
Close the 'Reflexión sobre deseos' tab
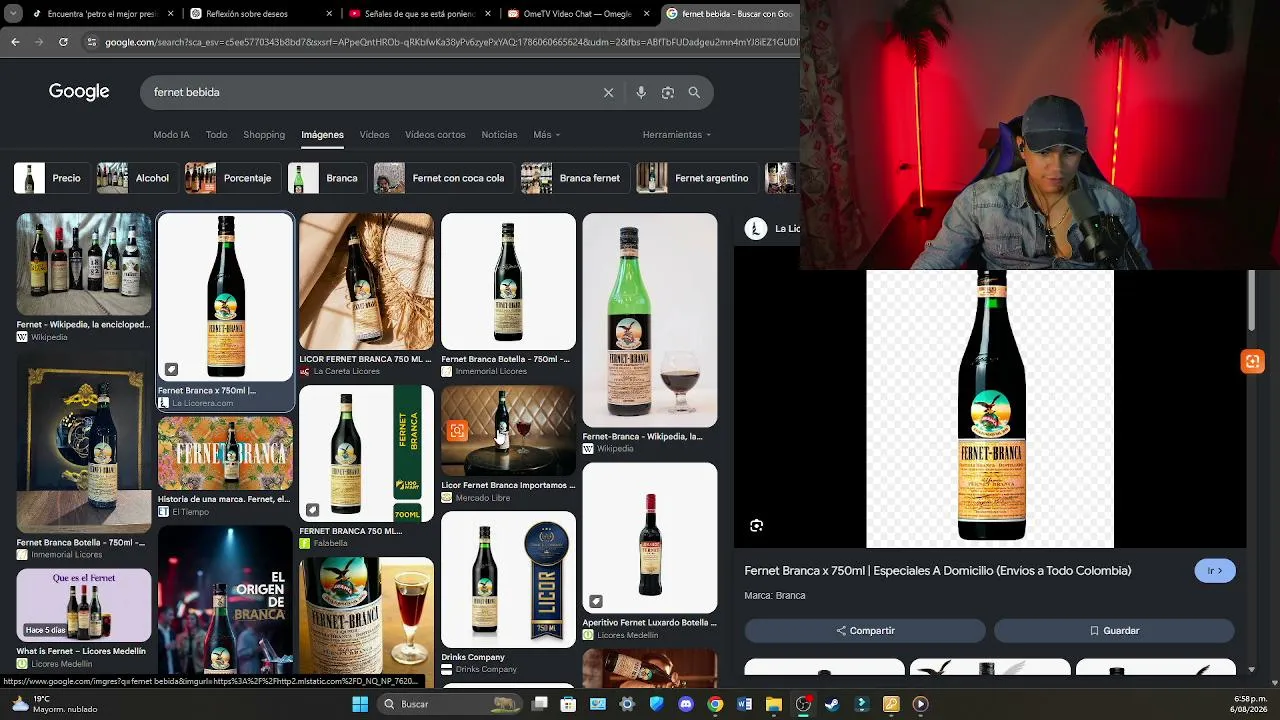pyautogui.click(x=329, y=14)
